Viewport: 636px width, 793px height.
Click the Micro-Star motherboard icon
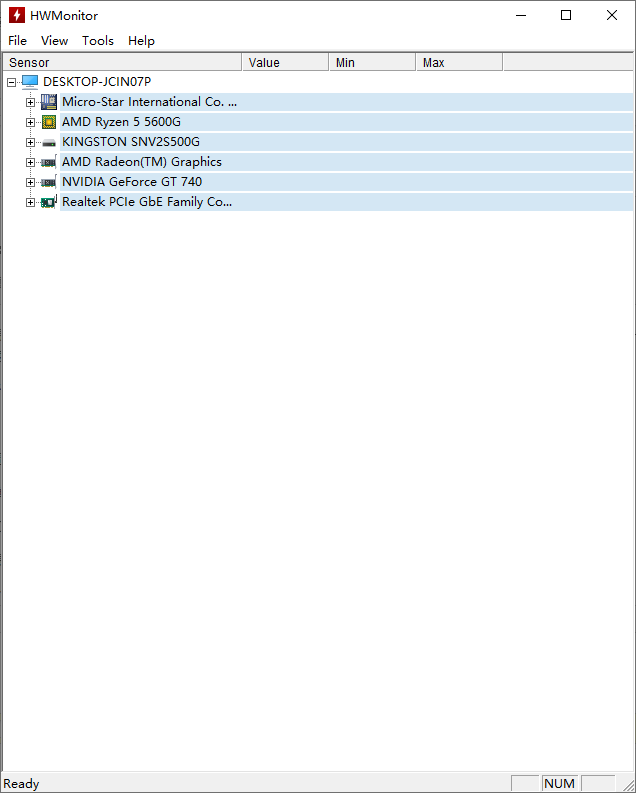click(49, 102)
